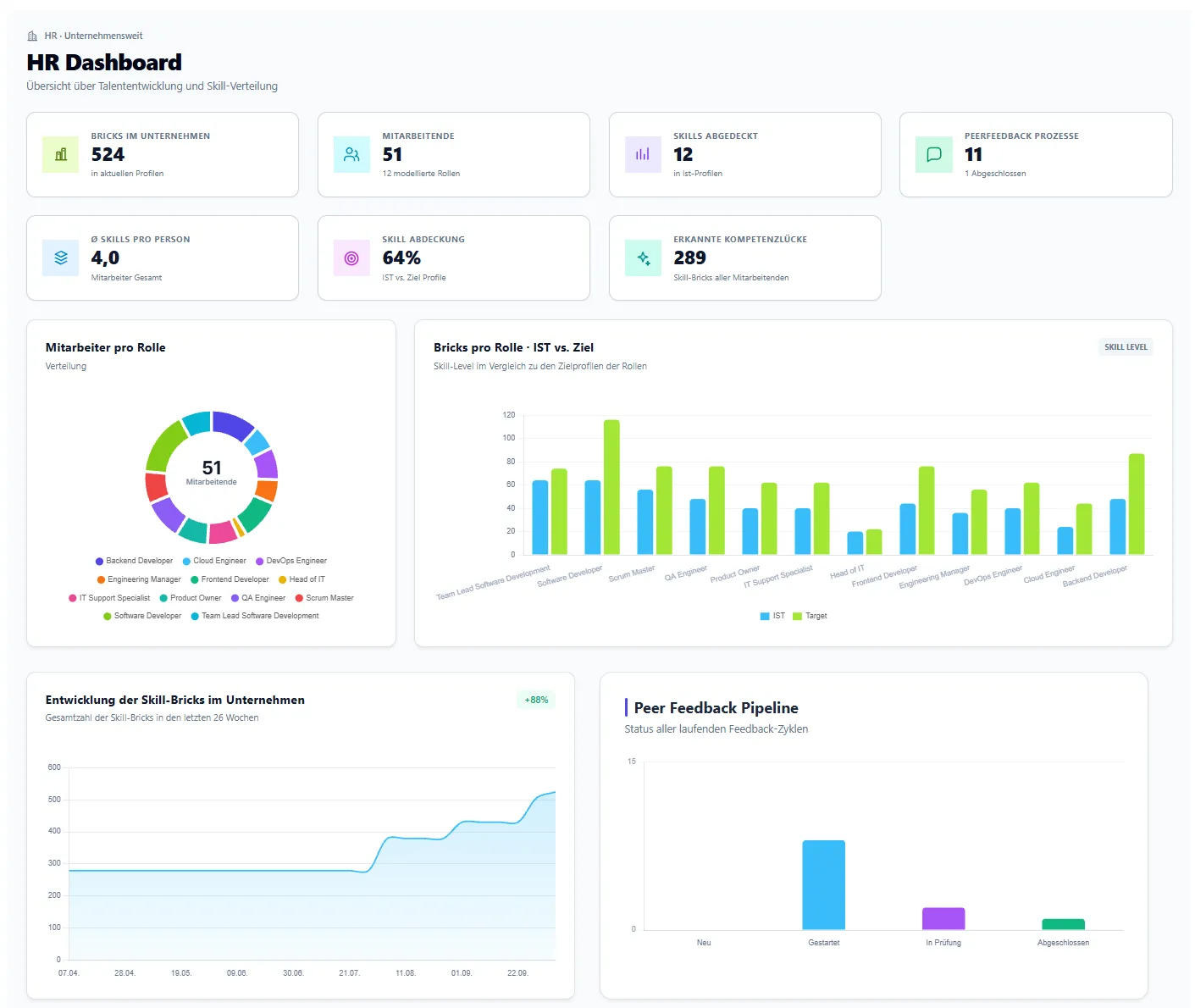Viewport: 1195px width, 1008px height.
Task: Click the target icon for Skill Abdeckung
Action: click(x=351, y=258)
